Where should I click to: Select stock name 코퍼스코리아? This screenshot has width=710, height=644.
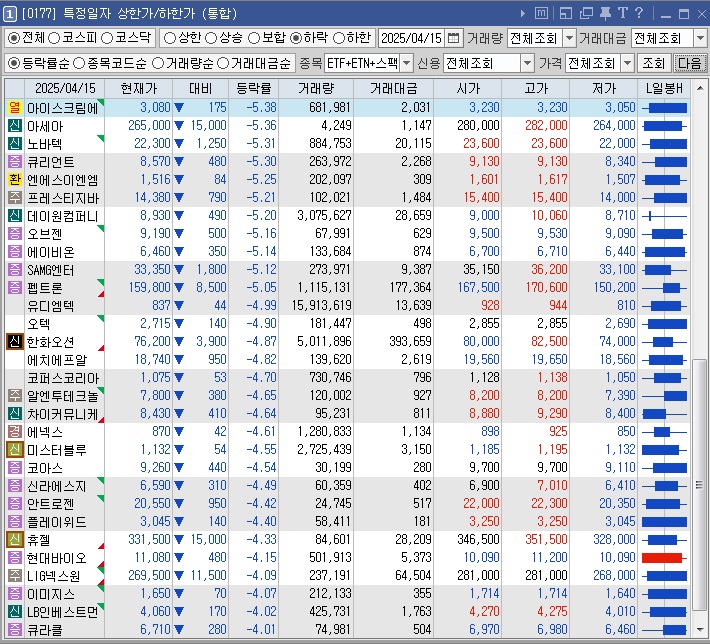(x=63, y=378)
